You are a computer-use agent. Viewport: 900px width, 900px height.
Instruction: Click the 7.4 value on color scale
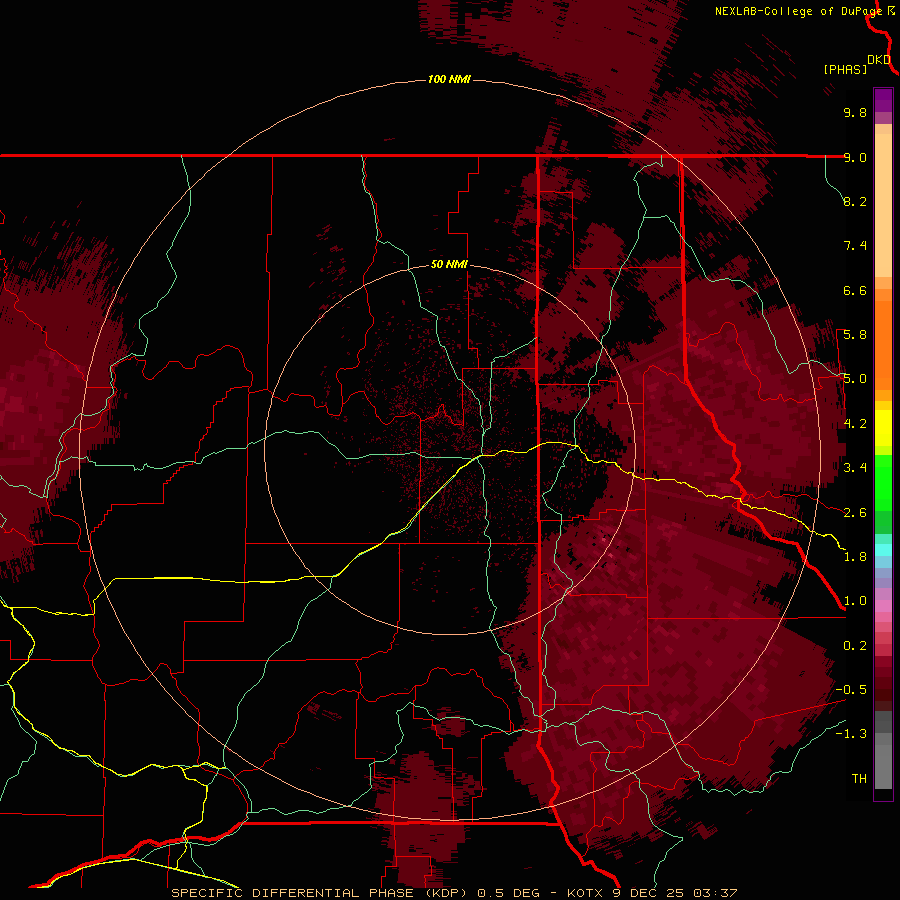click(x=855, y=246)
